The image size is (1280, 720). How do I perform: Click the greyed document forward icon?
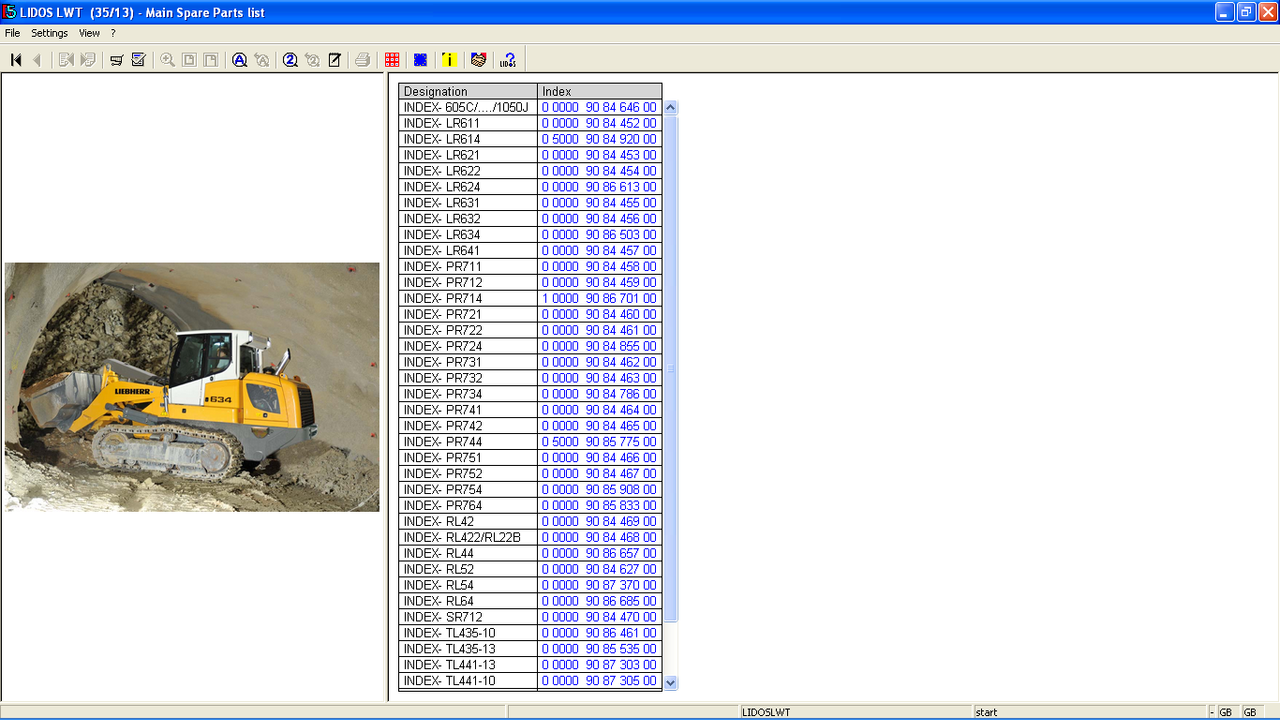point(88,60)
